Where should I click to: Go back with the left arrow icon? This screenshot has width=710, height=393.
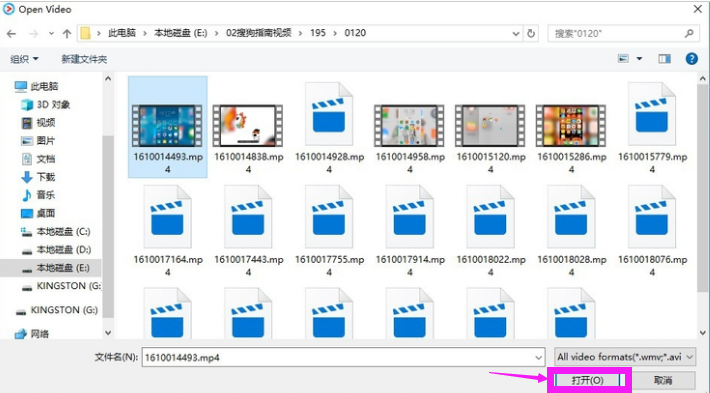[x=11, y=34]
